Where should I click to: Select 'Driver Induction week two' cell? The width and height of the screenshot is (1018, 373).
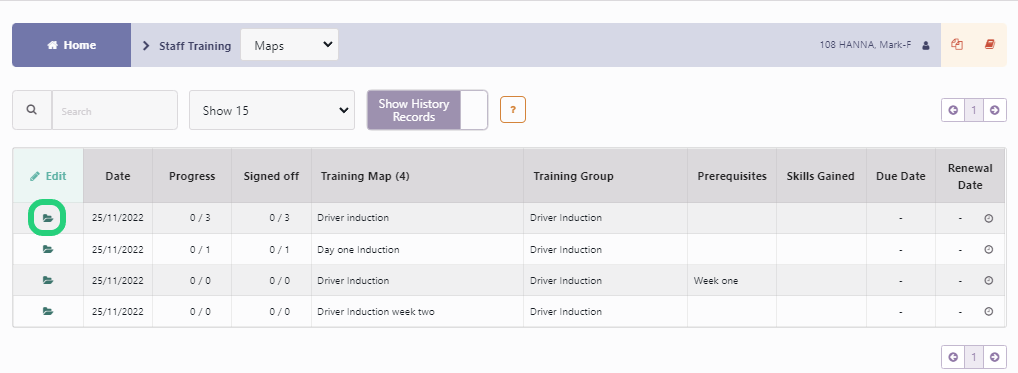417,311
